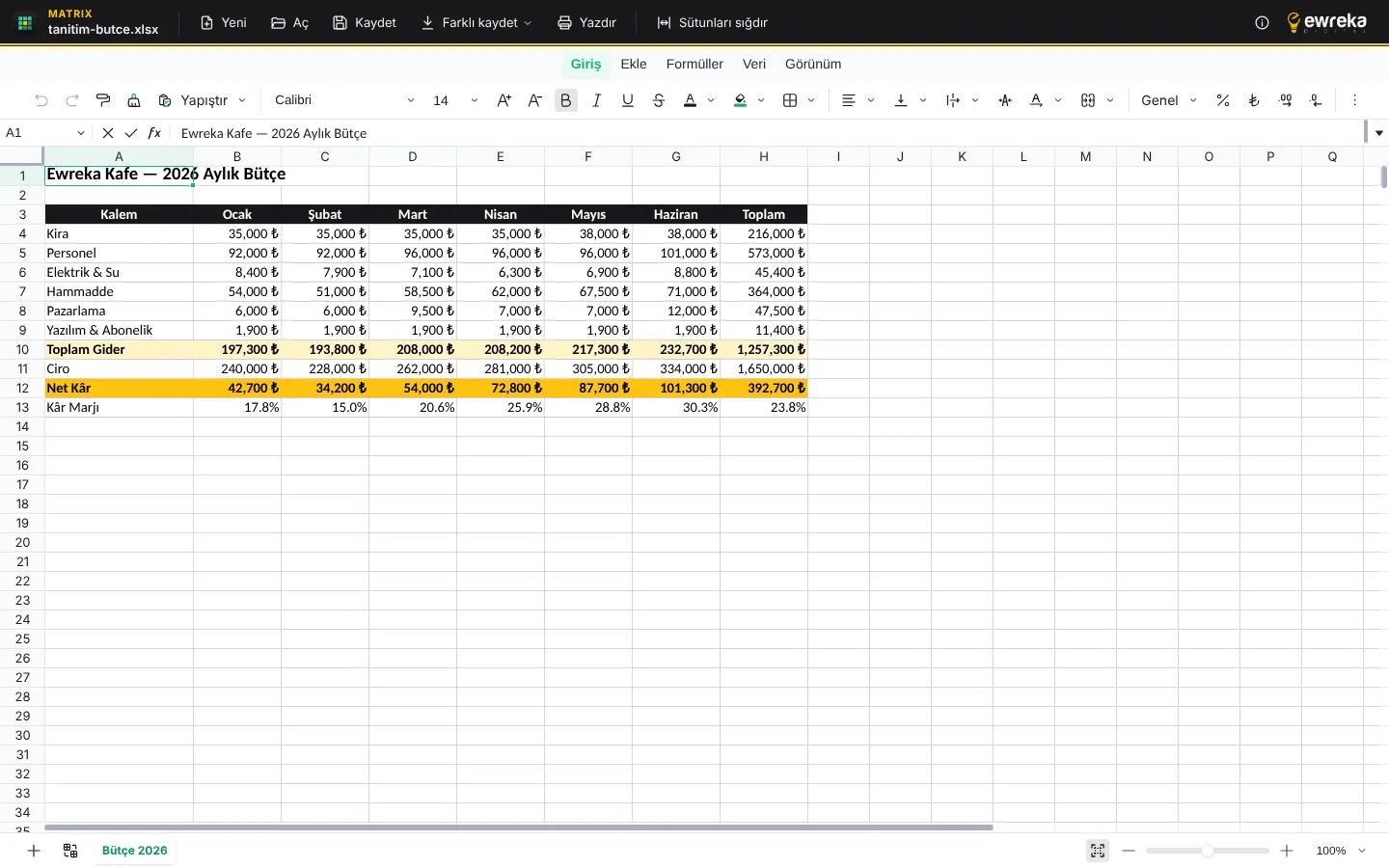Click the text wrap icon
This screenshot has height=868, width=1389.
[x=953, y=100]
